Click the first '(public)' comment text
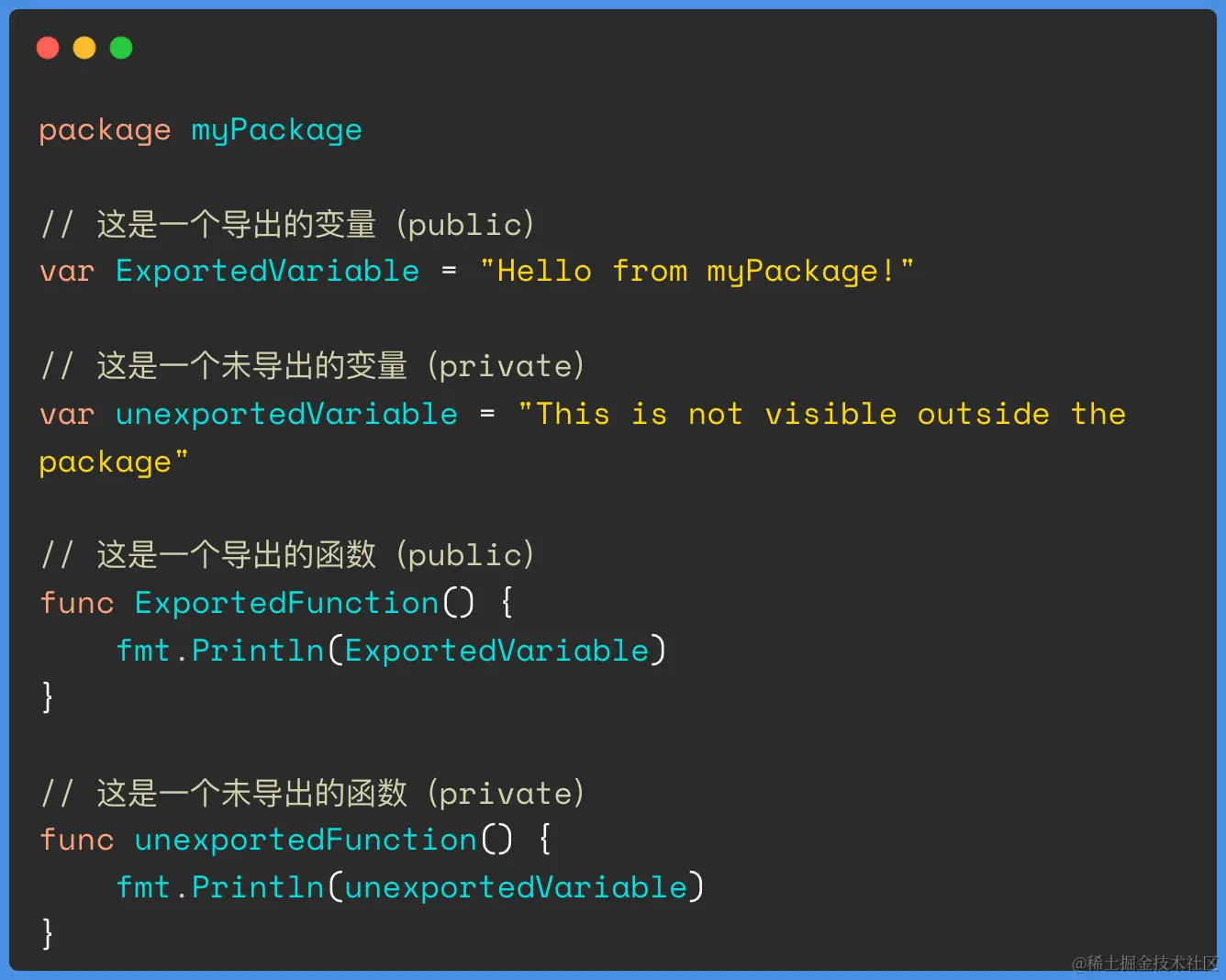1226x980 pixels. (465, 225)
